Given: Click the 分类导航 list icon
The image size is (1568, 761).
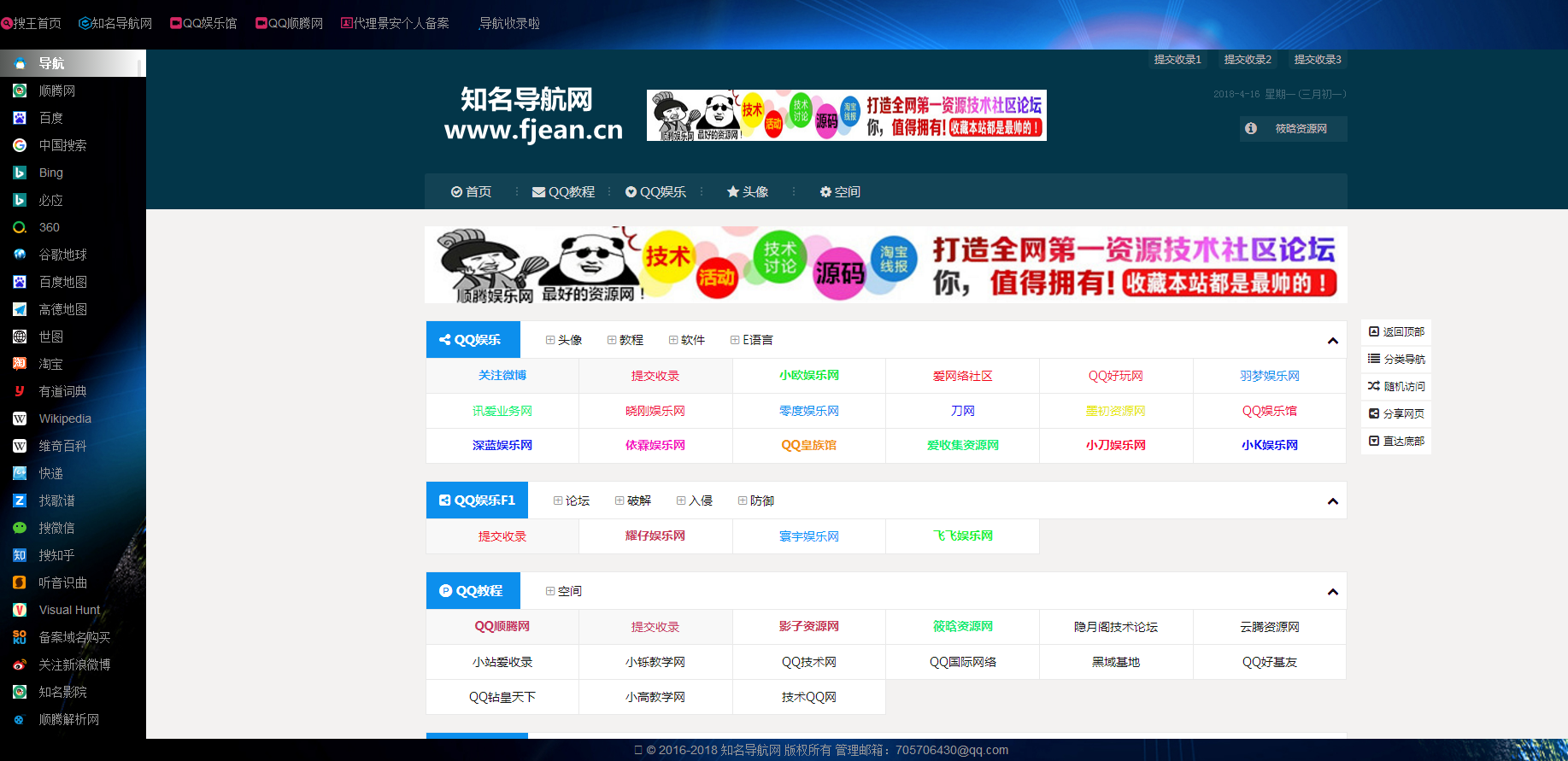Looking at the screenshot, I should click(x=1374, y=359).
